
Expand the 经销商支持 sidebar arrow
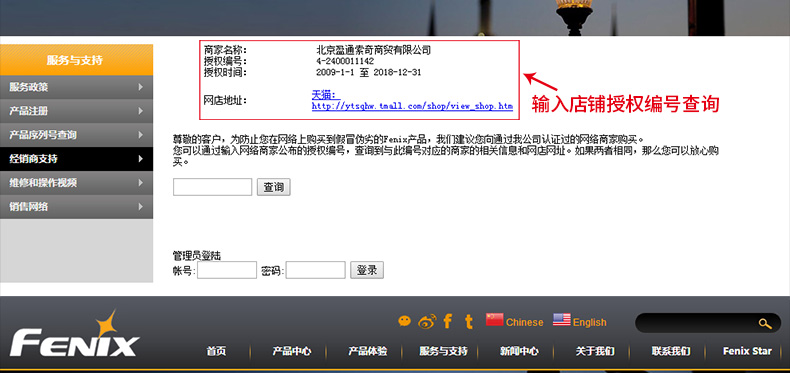click(x=141, y=159)
